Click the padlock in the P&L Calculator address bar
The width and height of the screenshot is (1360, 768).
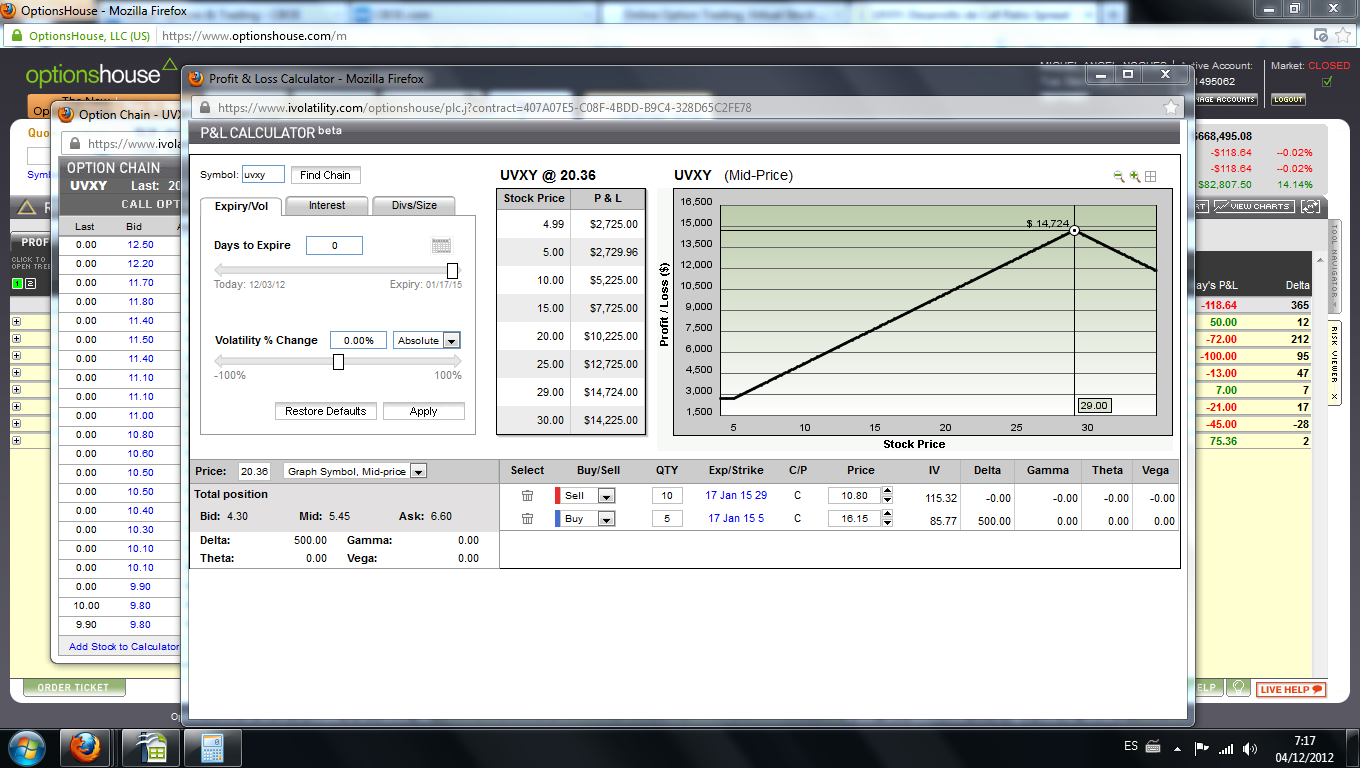pyautogui.click(x=206, y=108)
